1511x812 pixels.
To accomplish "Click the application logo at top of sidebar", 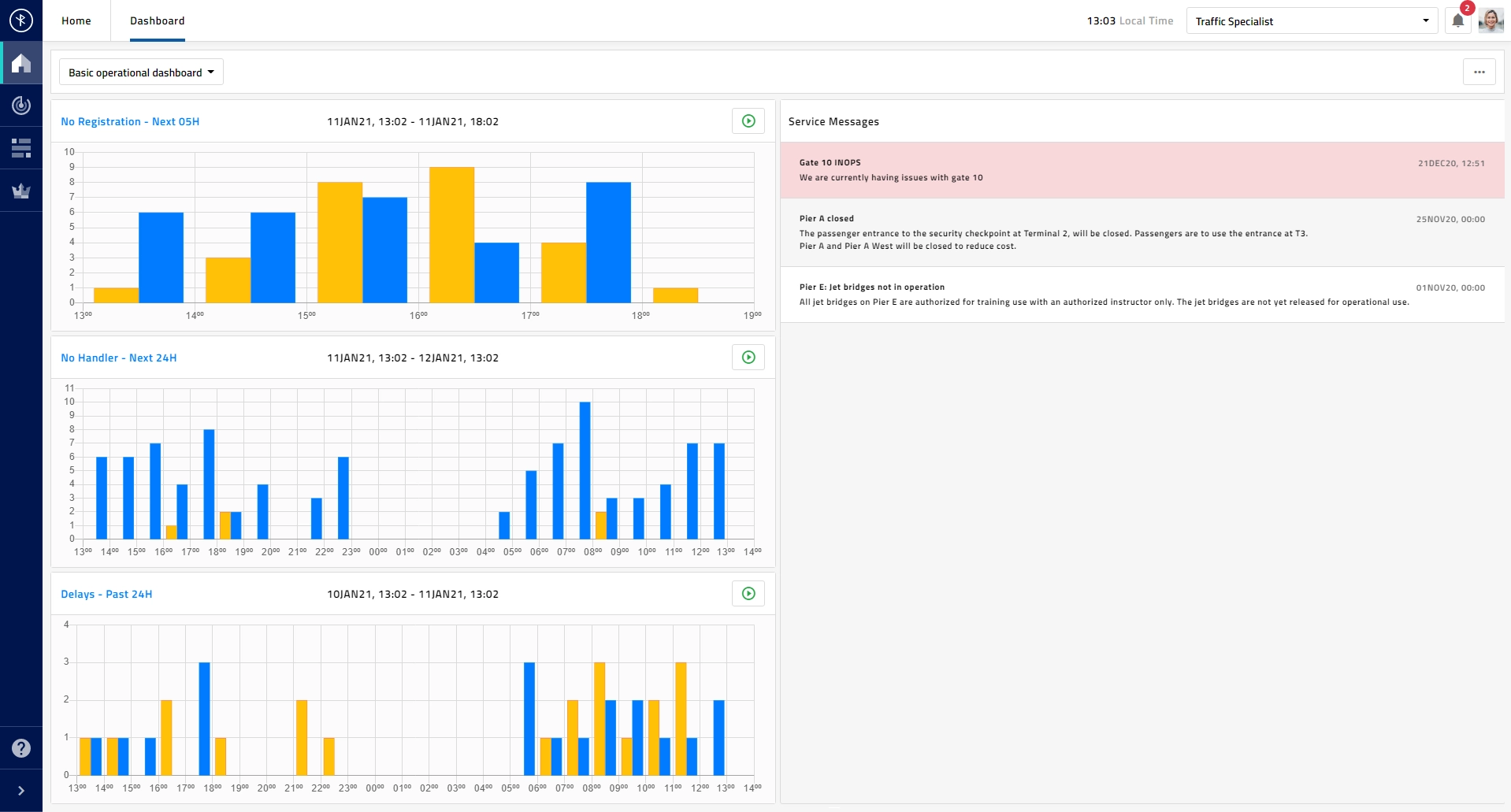I will 21,20.
